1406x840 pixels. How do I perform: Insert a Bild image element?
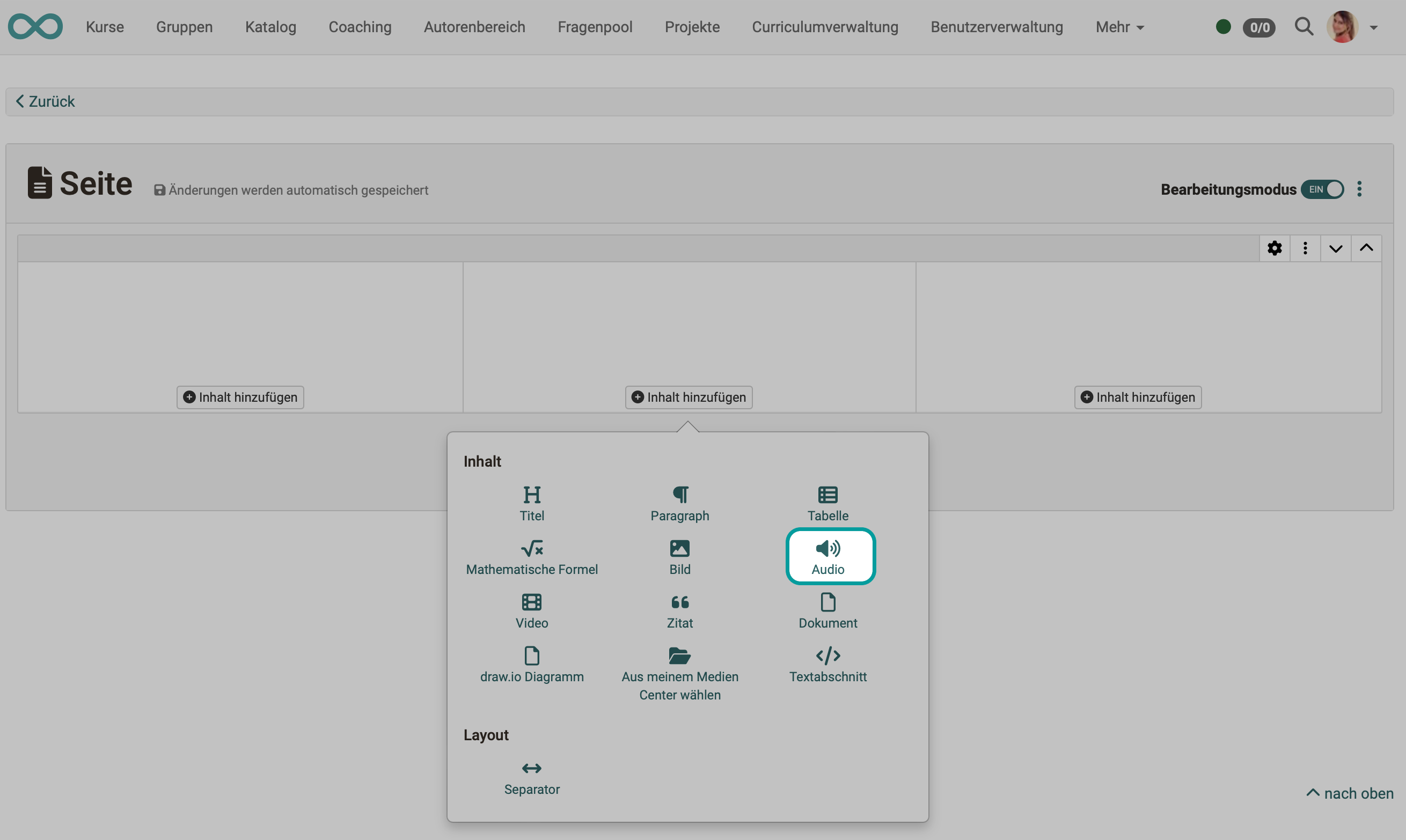coord(679,556)
